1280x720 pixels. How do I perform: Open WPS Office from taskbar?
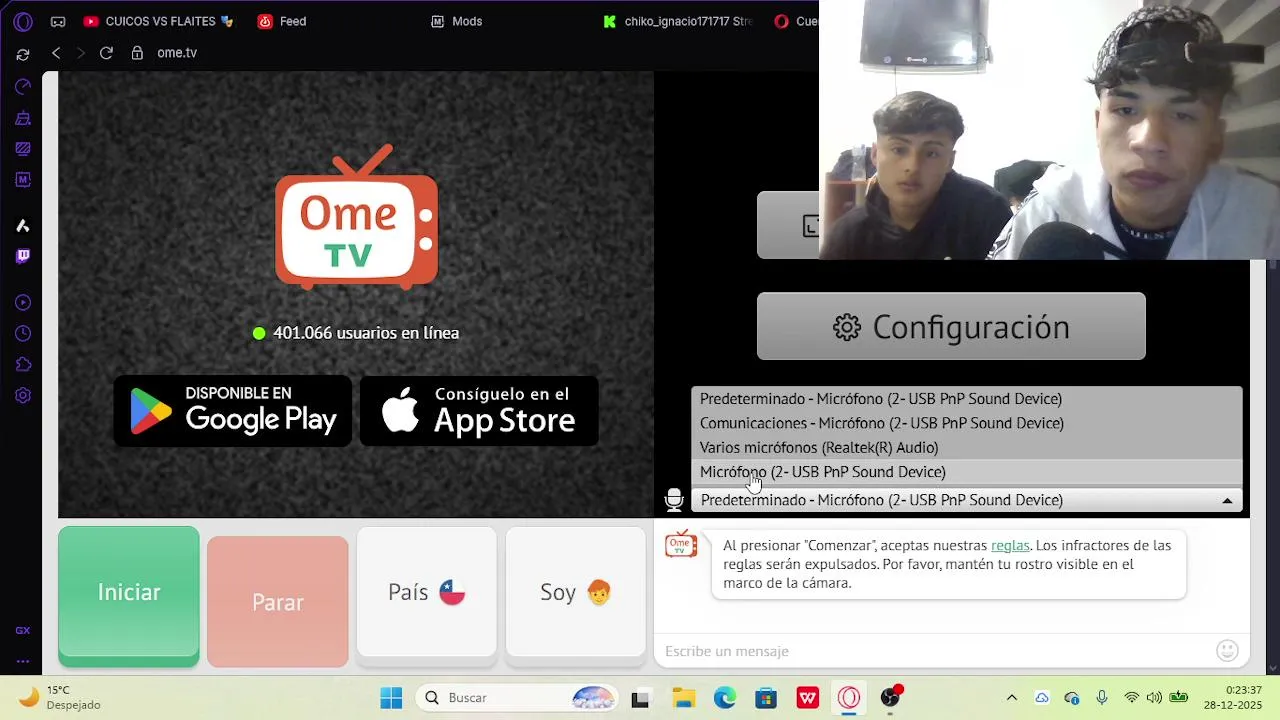pyautogui.click(x=807, y=698)
